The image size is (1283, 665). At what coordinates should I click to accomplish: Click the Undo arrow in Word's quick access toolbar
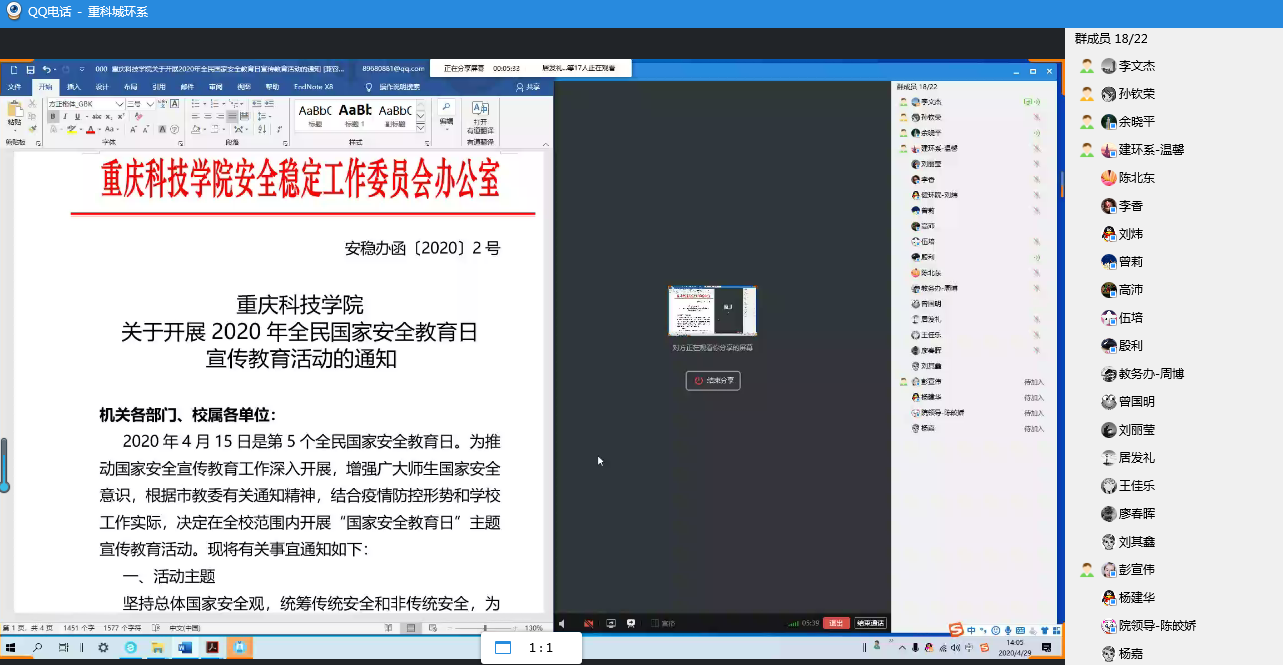pos(46,69)
